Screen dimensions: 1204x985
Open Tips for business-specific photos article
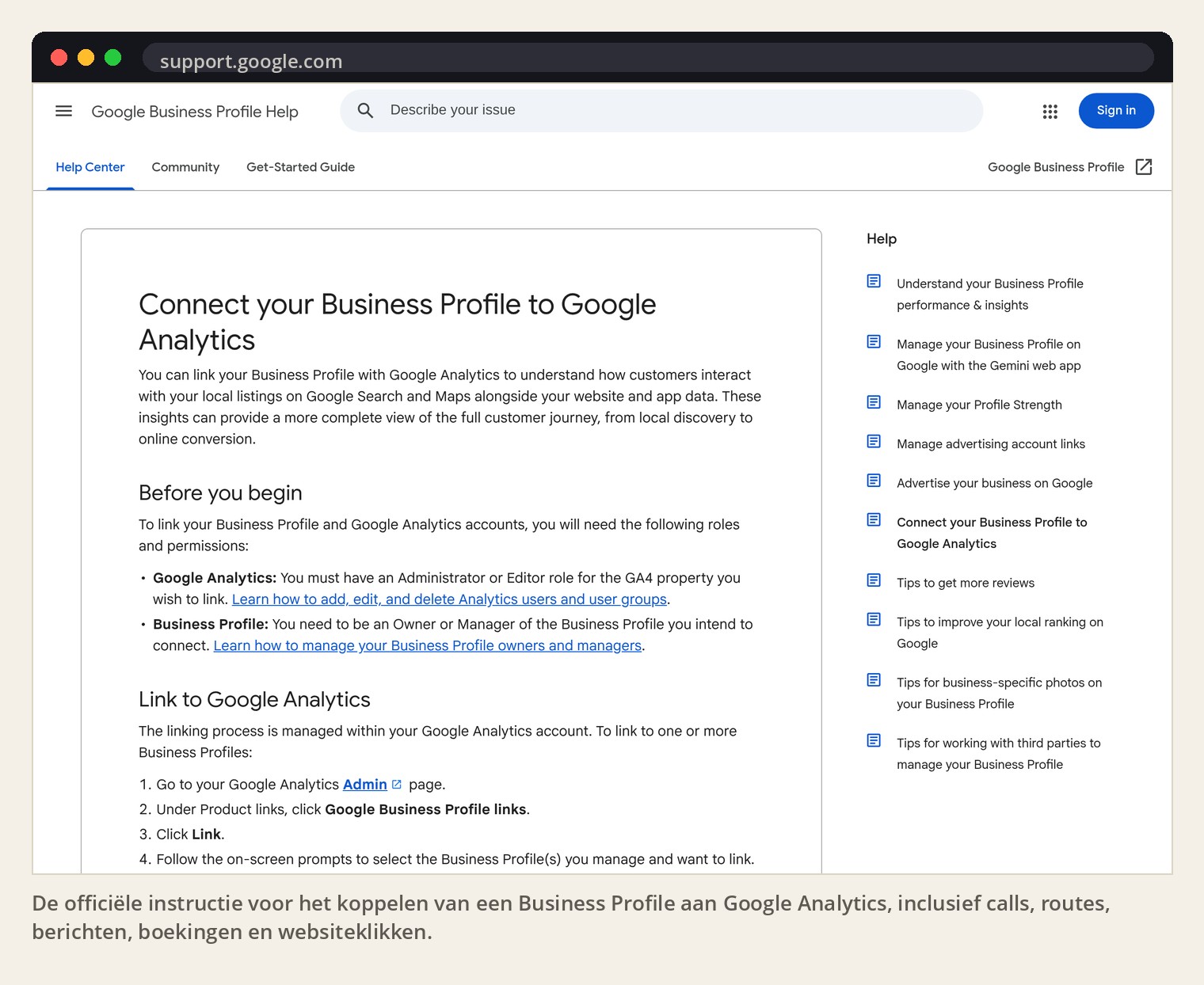click(x=999, y=693)
